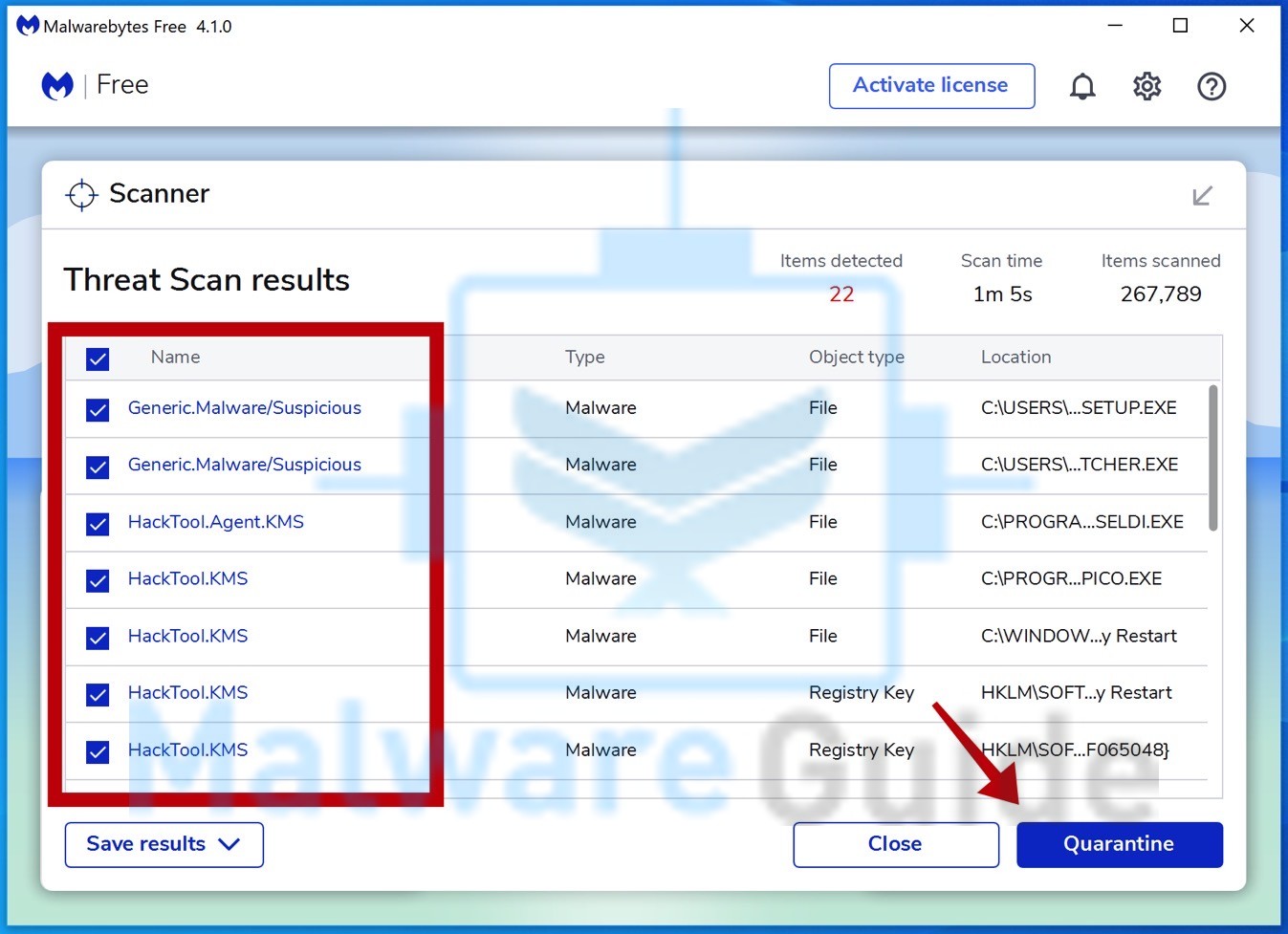The width and height of the screenshot is (1288, 934).
Task: Uncheck HackTool.KMS file in C:\WINDOW...y Restart
Action: [98, 638]
